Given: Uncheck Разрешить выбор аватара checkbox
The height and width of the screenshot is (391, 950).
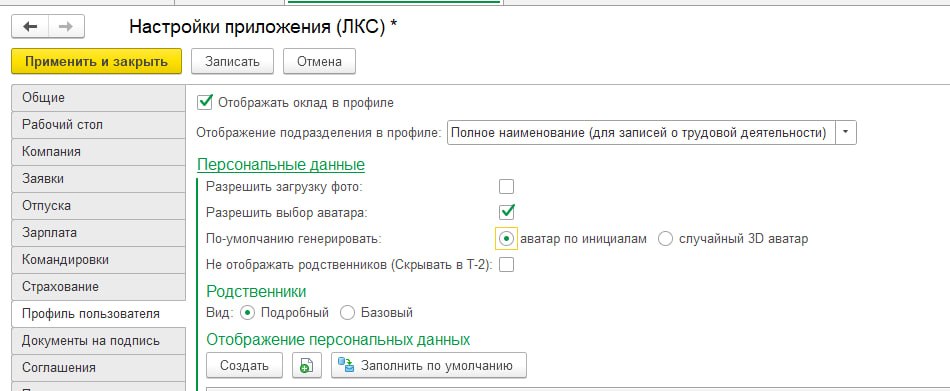Looking at the screenshot, I should point(507,212).
